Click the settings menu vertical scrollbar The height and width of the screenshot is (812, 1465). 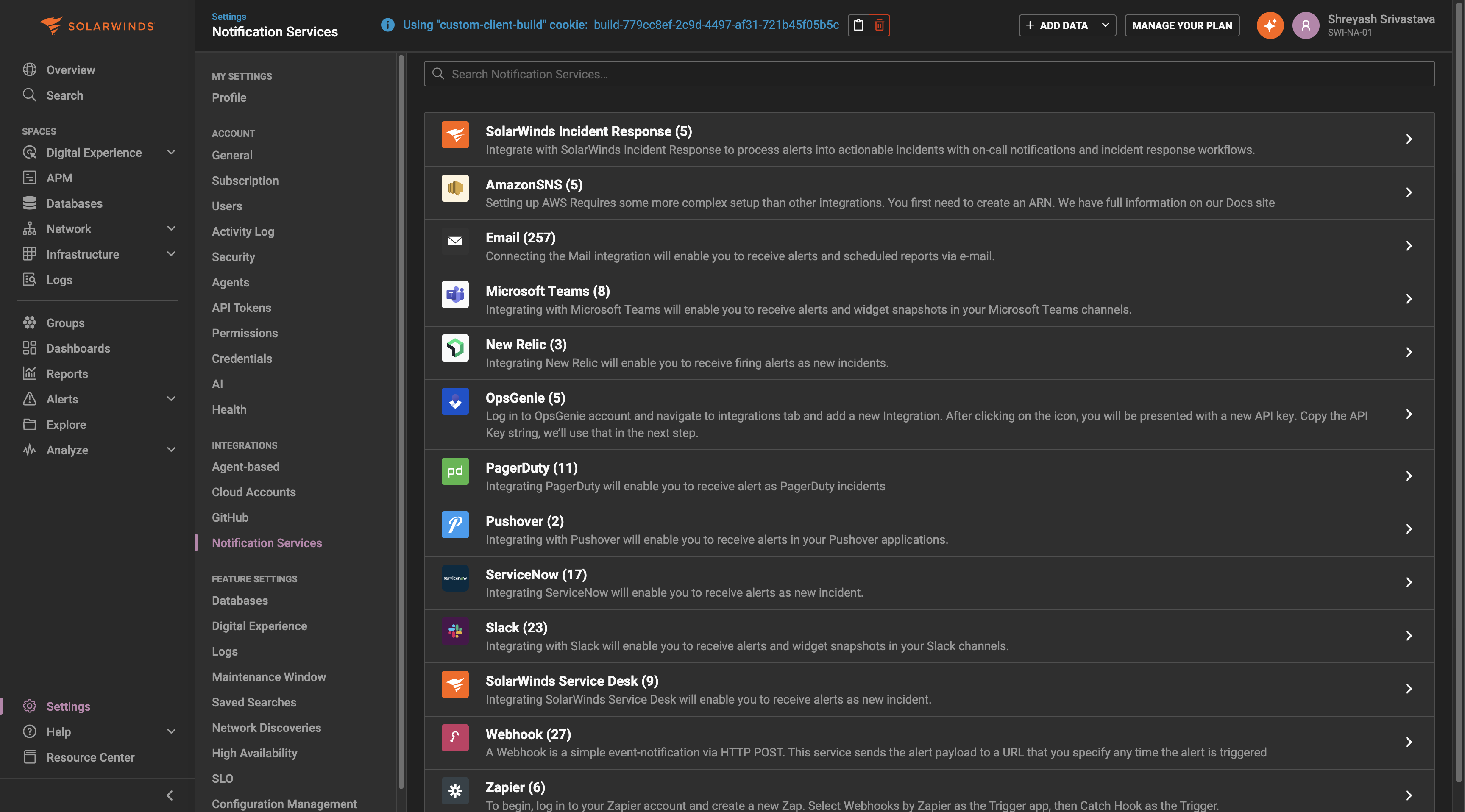click(x=401, y=421)
